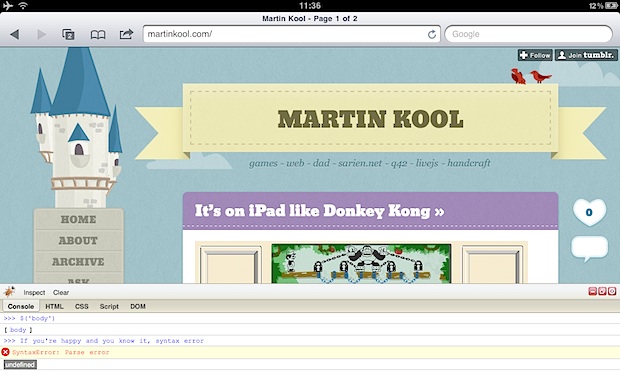Click 'SyntaxError: Parse error' message
The width and height of the screenshot is (620, 376).
point(60,352)
